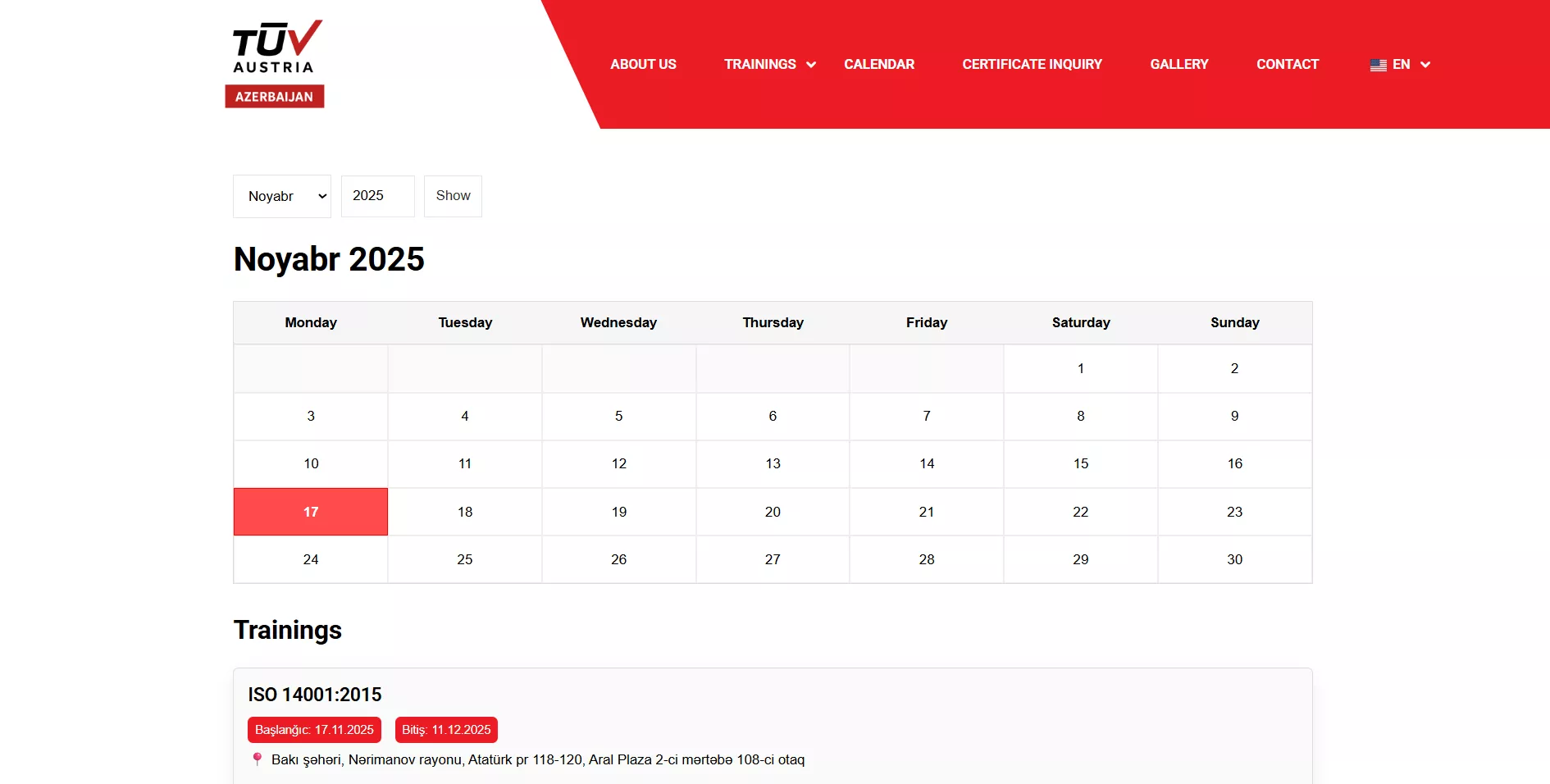The width and height of the screenshot is (1550, 784).
Task: Open CERTIFICATE INQUIRY page
Action: pos(1032,64)
